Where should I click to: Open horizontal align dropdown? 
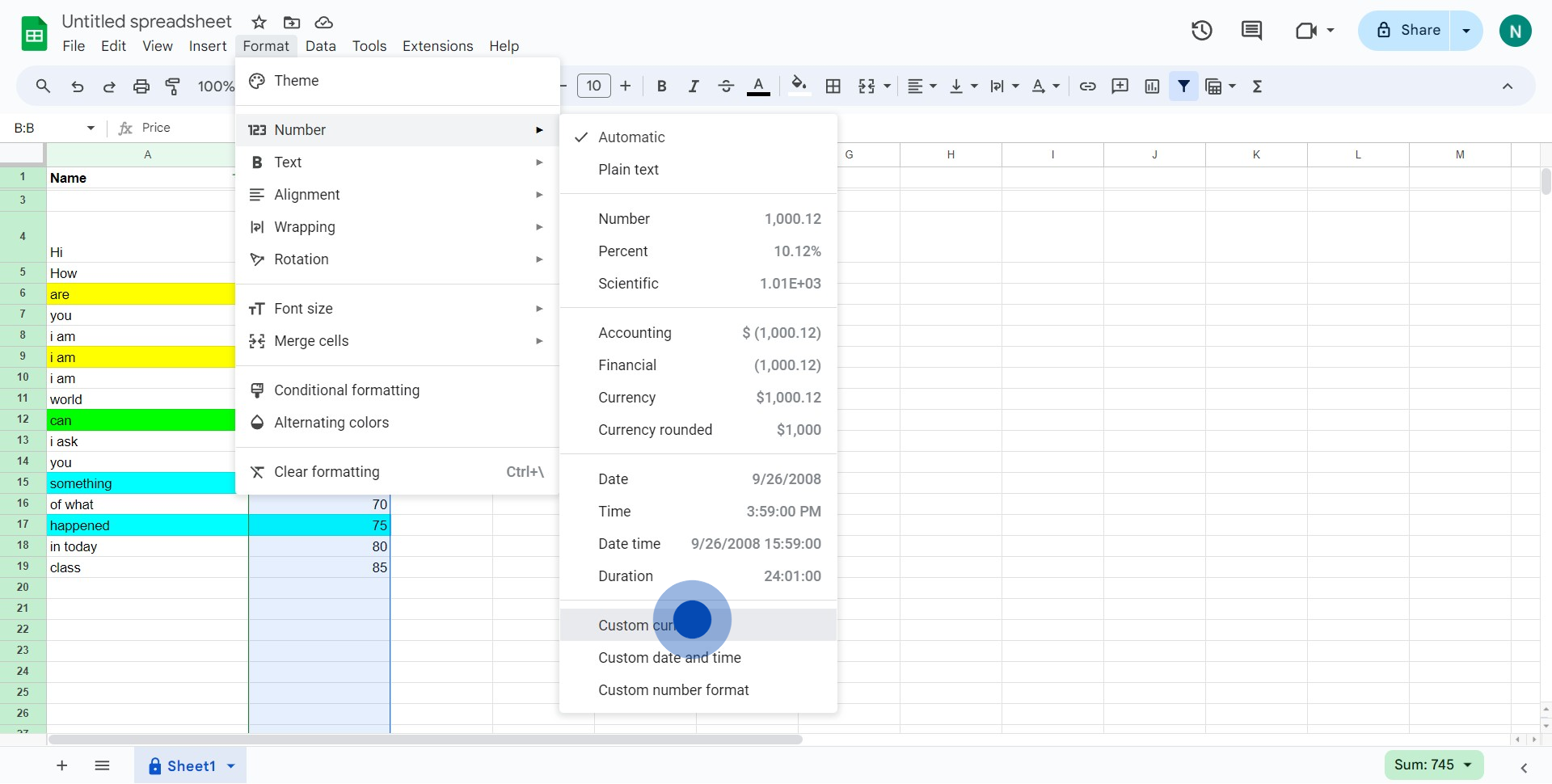tap(921, 86)
